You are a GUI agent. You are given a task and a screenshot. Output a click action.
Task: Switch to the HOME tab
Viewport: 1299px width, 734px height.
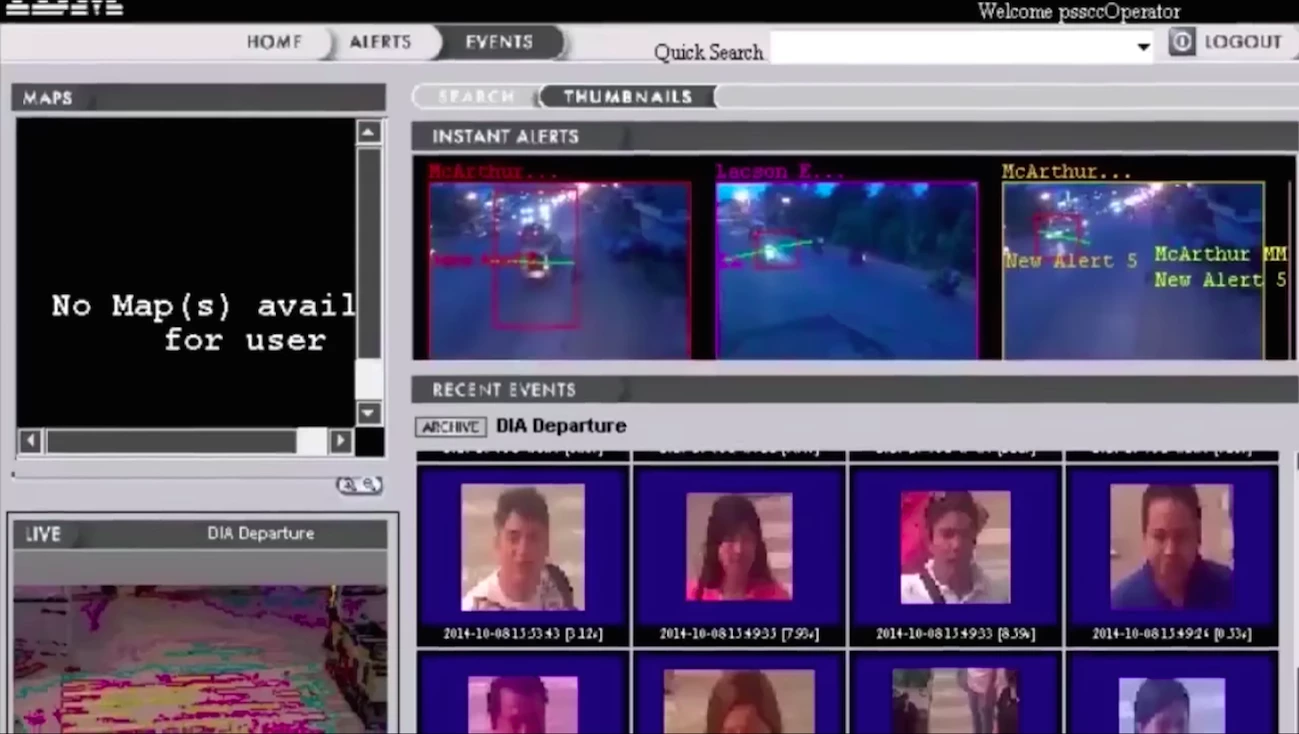274,42
